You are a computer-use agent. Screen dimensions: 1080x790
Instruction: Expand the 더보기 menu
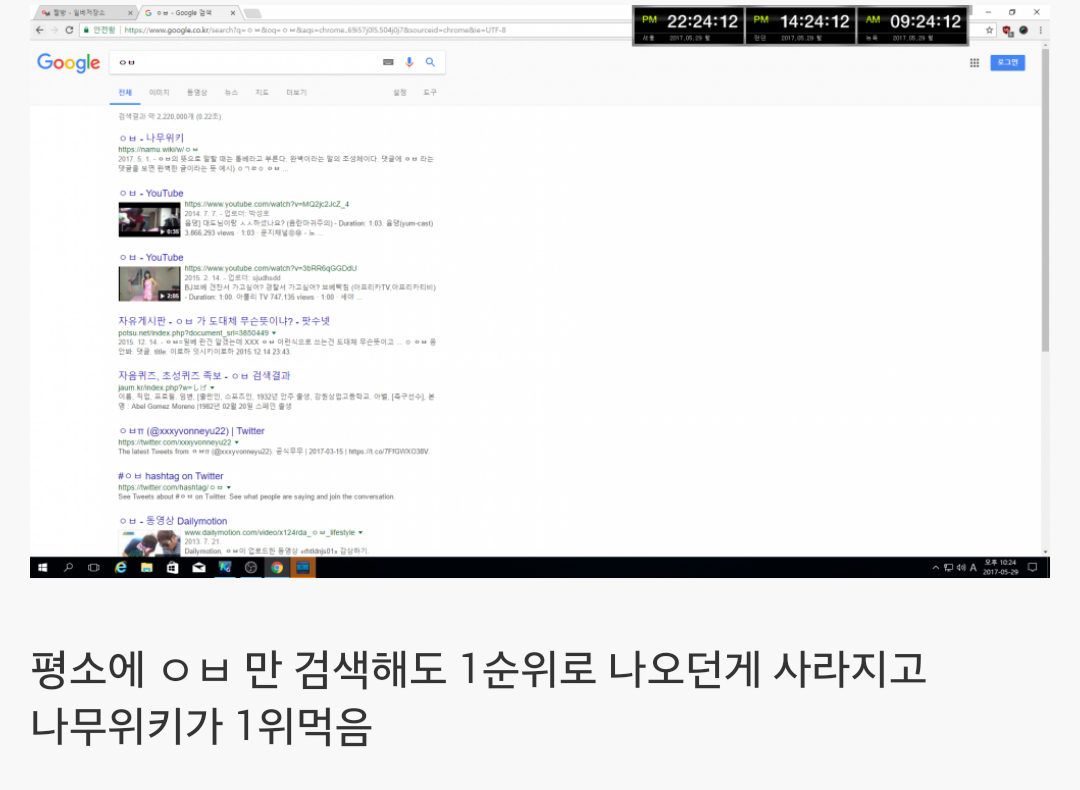point(297,92)
